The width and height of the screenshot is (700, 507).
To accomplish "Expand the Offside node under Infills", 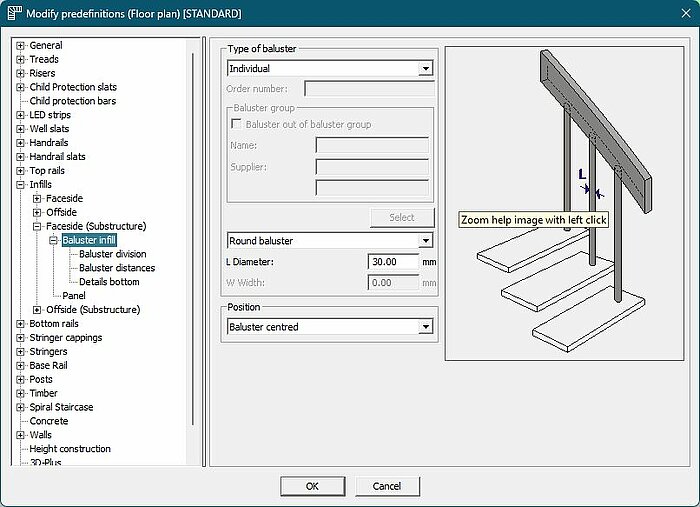I will click(x=37, y=212).
